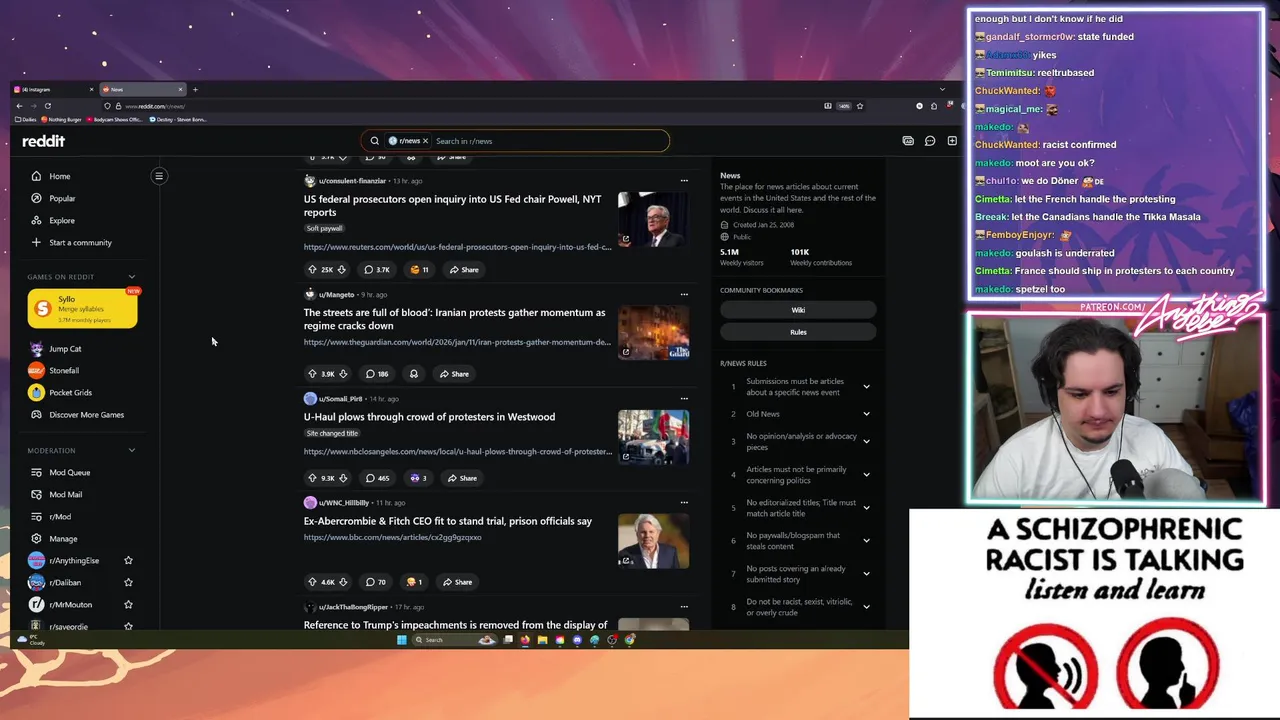This screenshot has width=1280, height=720.
Task: Open the 70 comments on the Abercrombie post
Action: pyautogui.click(x=375, y=582)
